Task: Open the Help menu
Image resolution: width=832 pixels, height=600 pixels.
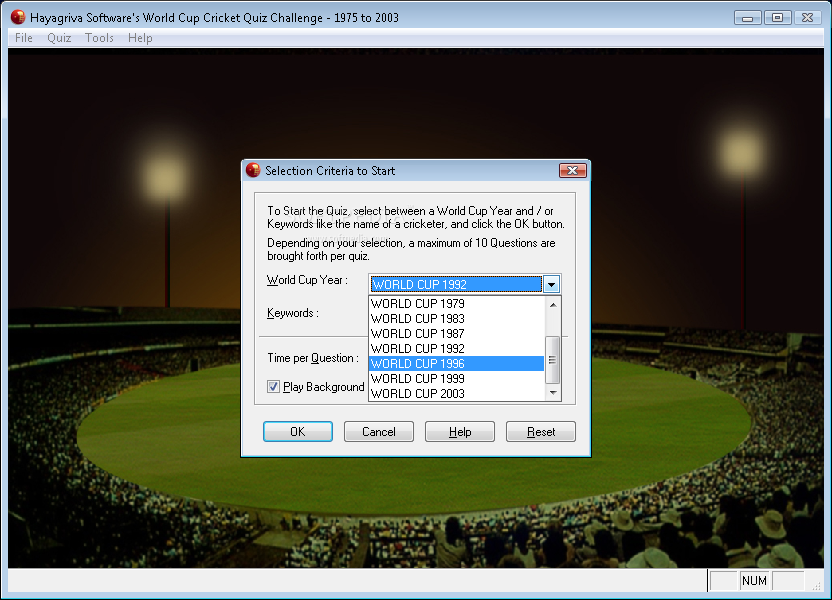Action: 140,38
